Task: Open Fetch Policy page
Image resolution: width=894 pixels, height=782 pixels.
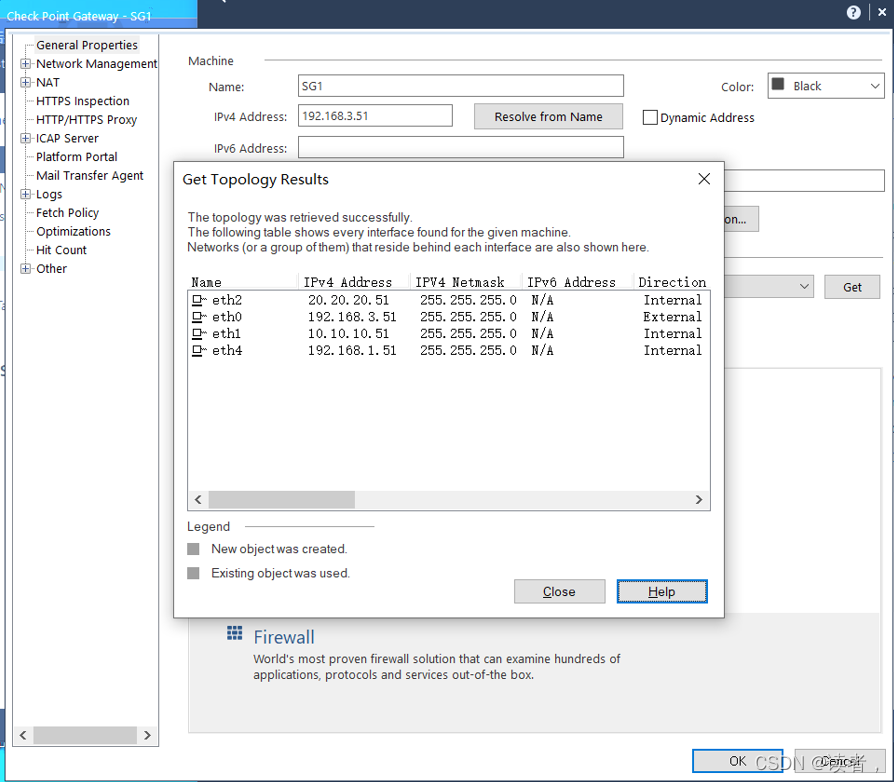Action: [x=67, y=213]
